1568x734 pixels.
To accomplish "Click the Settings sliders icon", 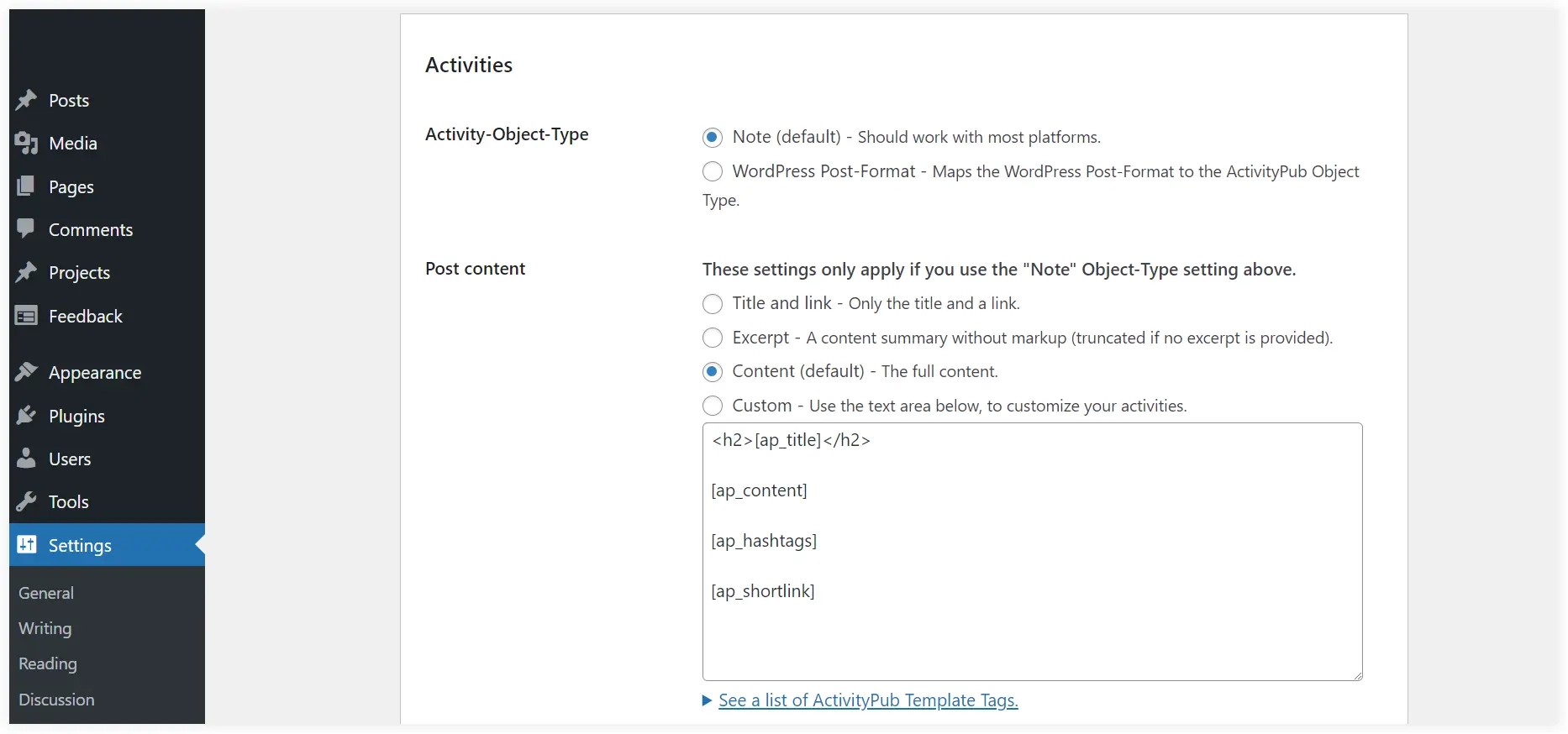I will [27, 545].
